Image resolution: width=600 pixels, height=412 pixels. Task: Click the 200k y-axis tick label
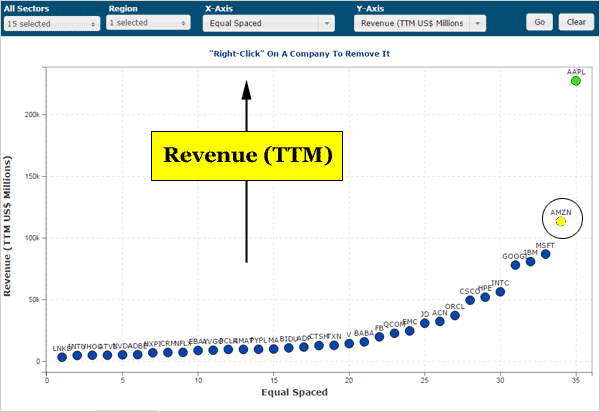(x=32, y=114)
